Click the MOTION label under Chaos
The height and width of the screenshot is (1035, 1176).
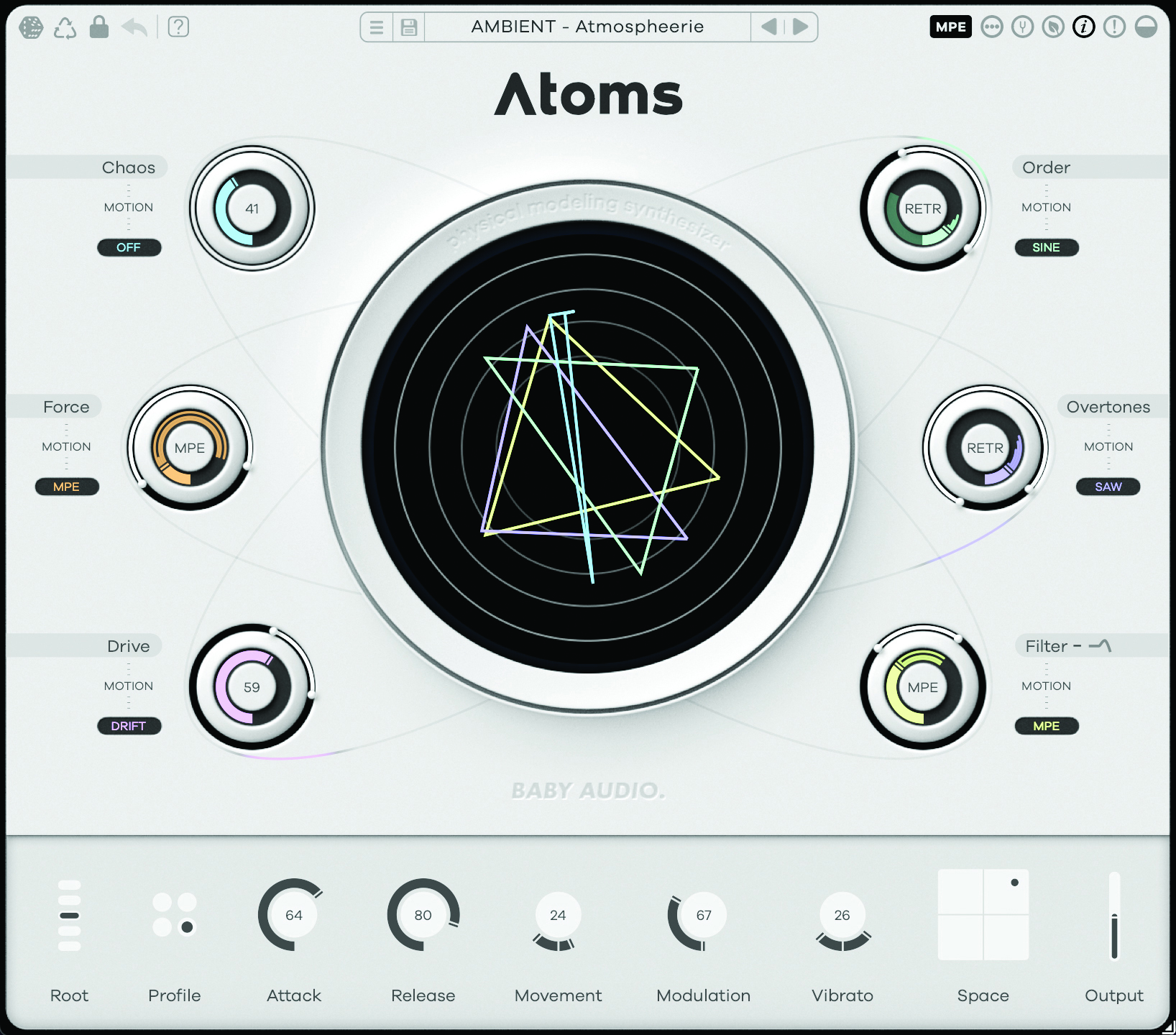(129, 207)
